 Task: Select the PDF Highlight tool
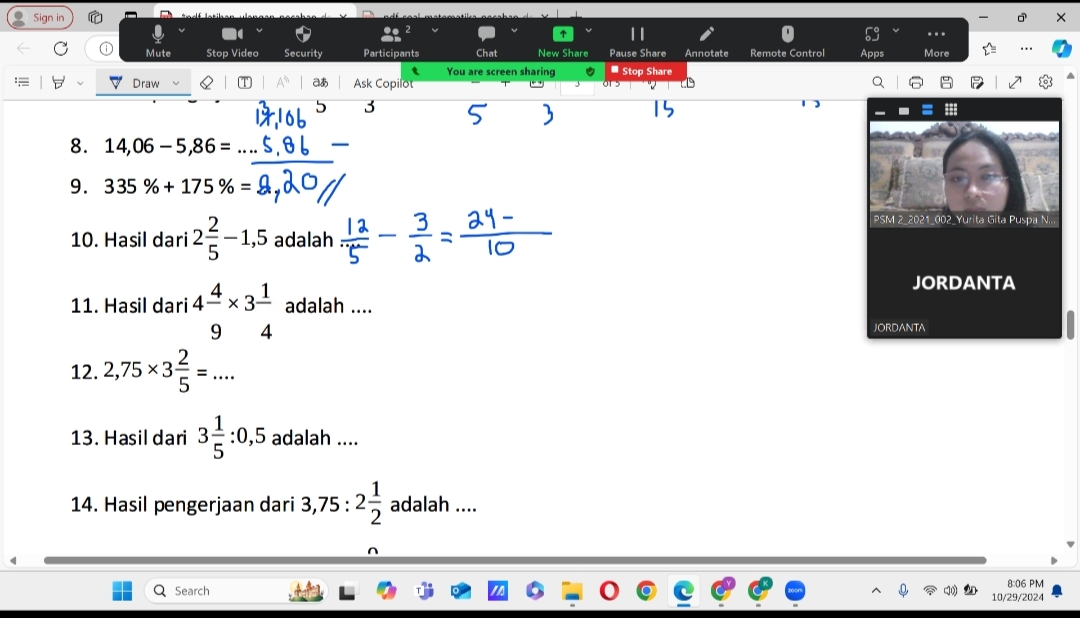(x=59, y=83)
